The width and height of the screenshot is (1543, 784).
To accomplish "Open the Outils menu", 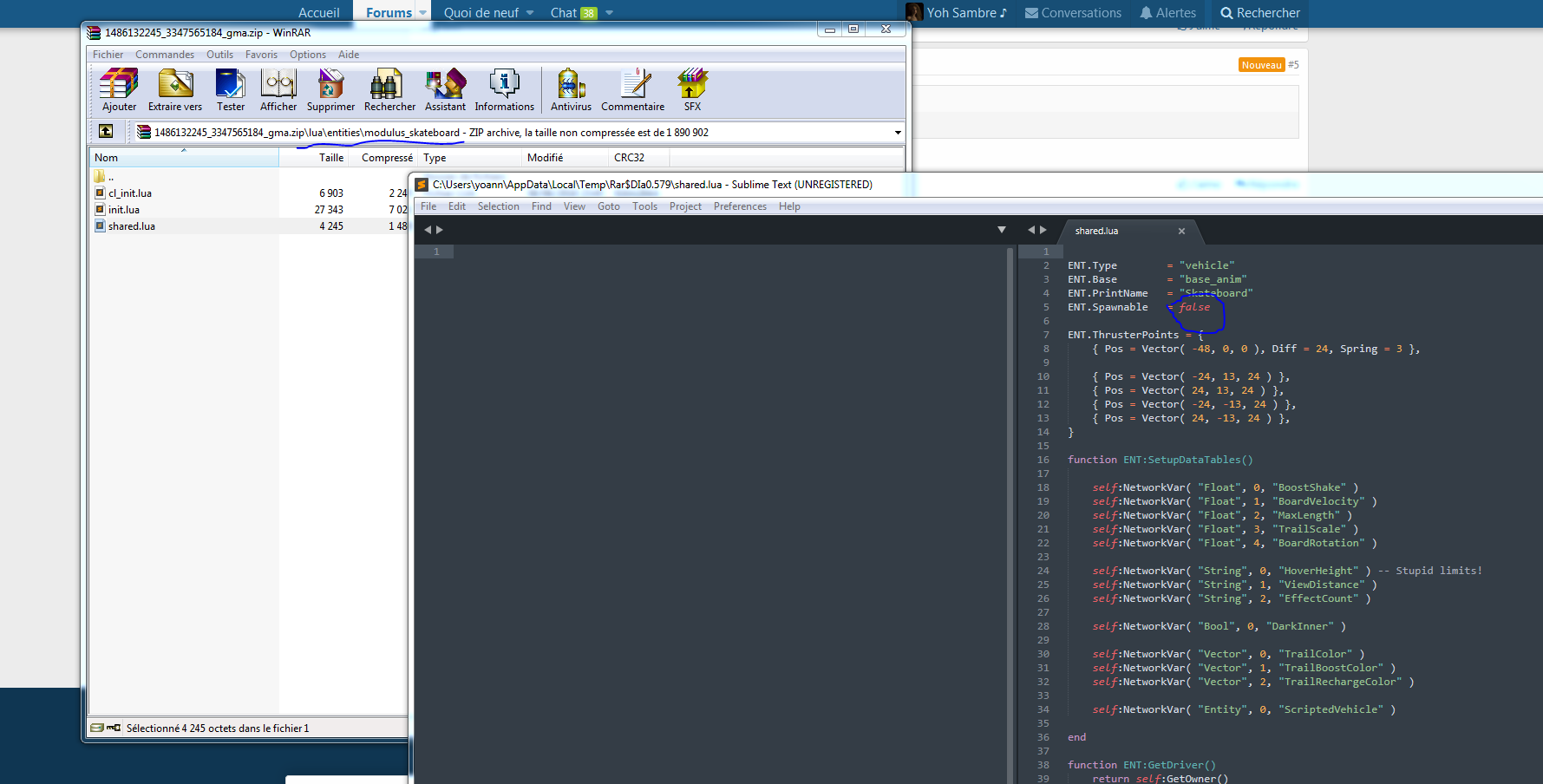I will tap(219, 55).
